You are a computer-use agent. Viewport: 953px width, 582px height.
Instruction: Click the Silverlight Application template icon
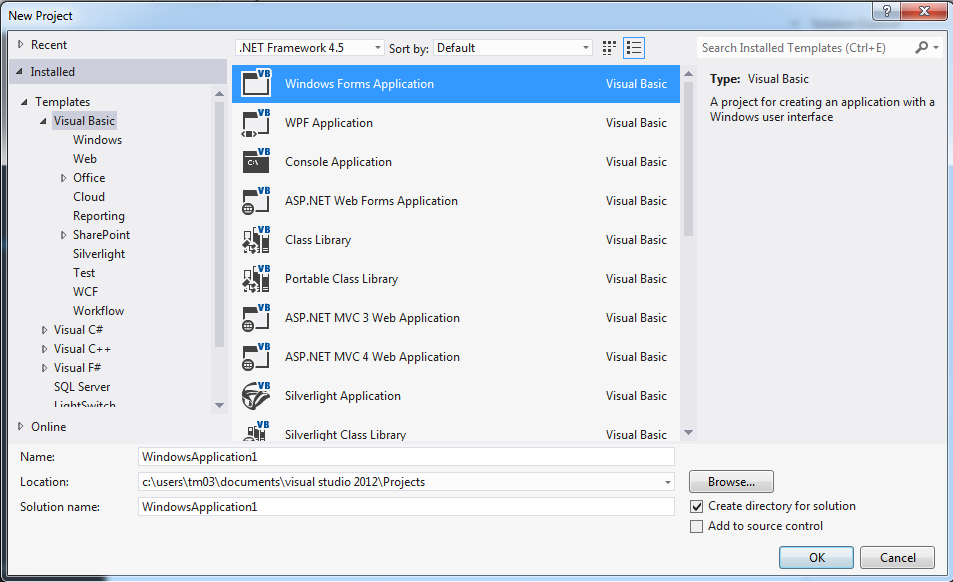(x=256, y=395)
